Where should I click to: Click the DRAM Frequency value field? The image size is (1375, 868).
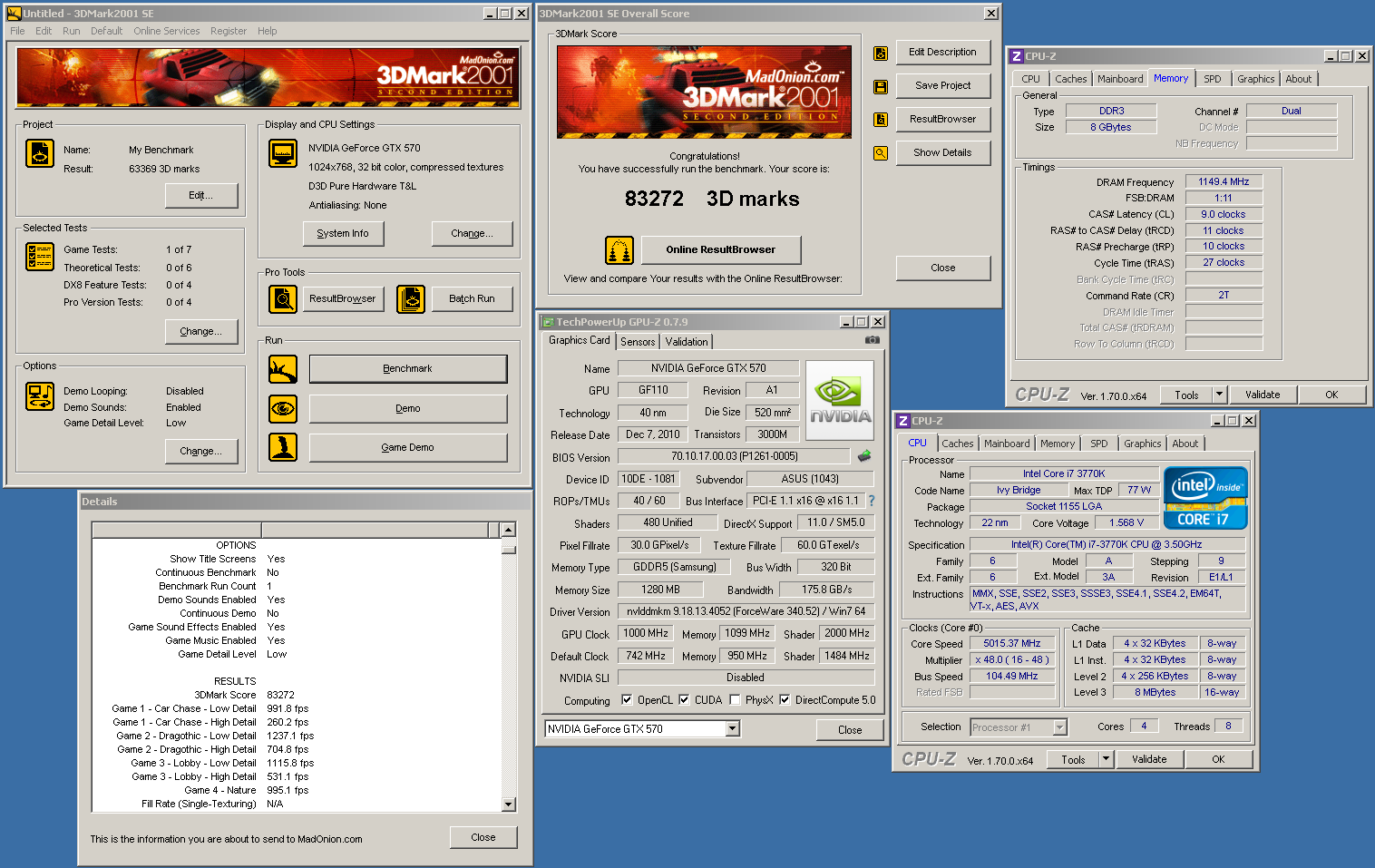click(1224, 181)
